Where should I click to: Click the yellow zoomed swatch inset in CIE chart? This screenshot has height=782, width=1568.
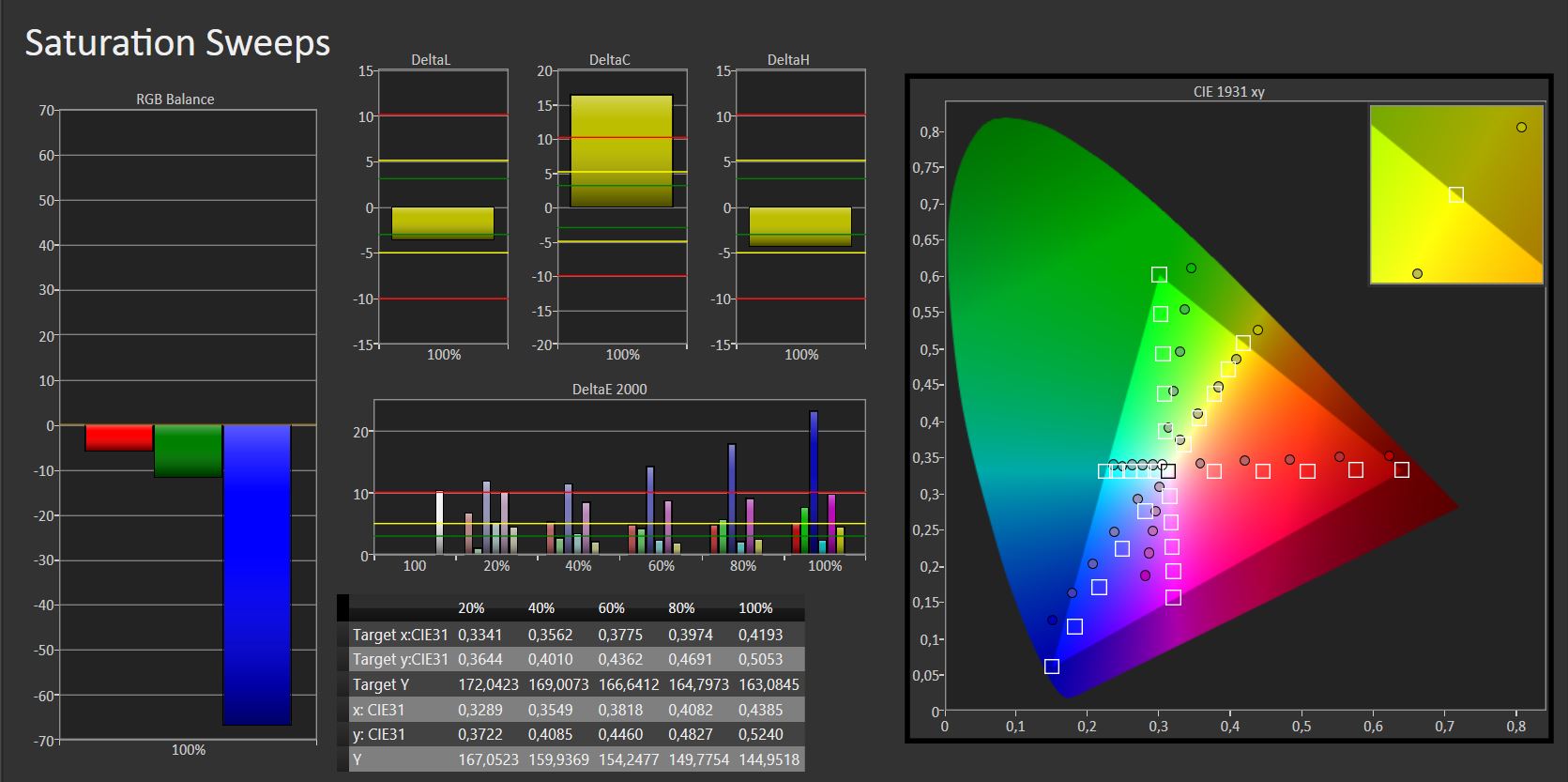point(1456,194)
